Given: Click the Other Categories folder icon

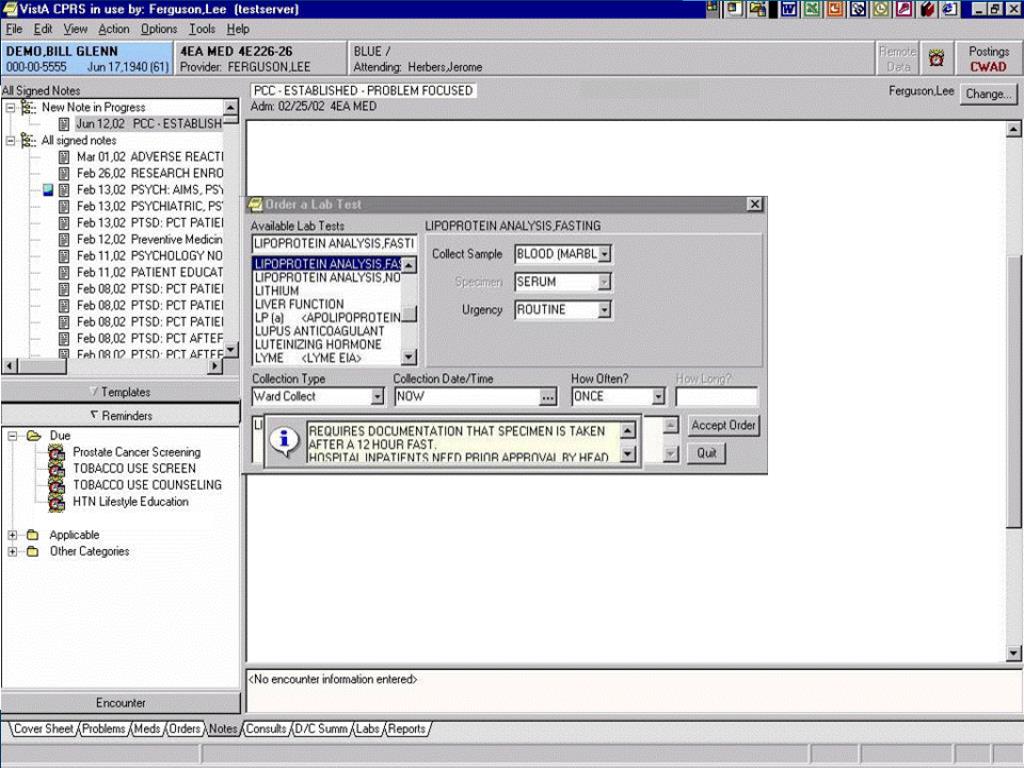Looking at the screenshot, I should tap(33, 552).
